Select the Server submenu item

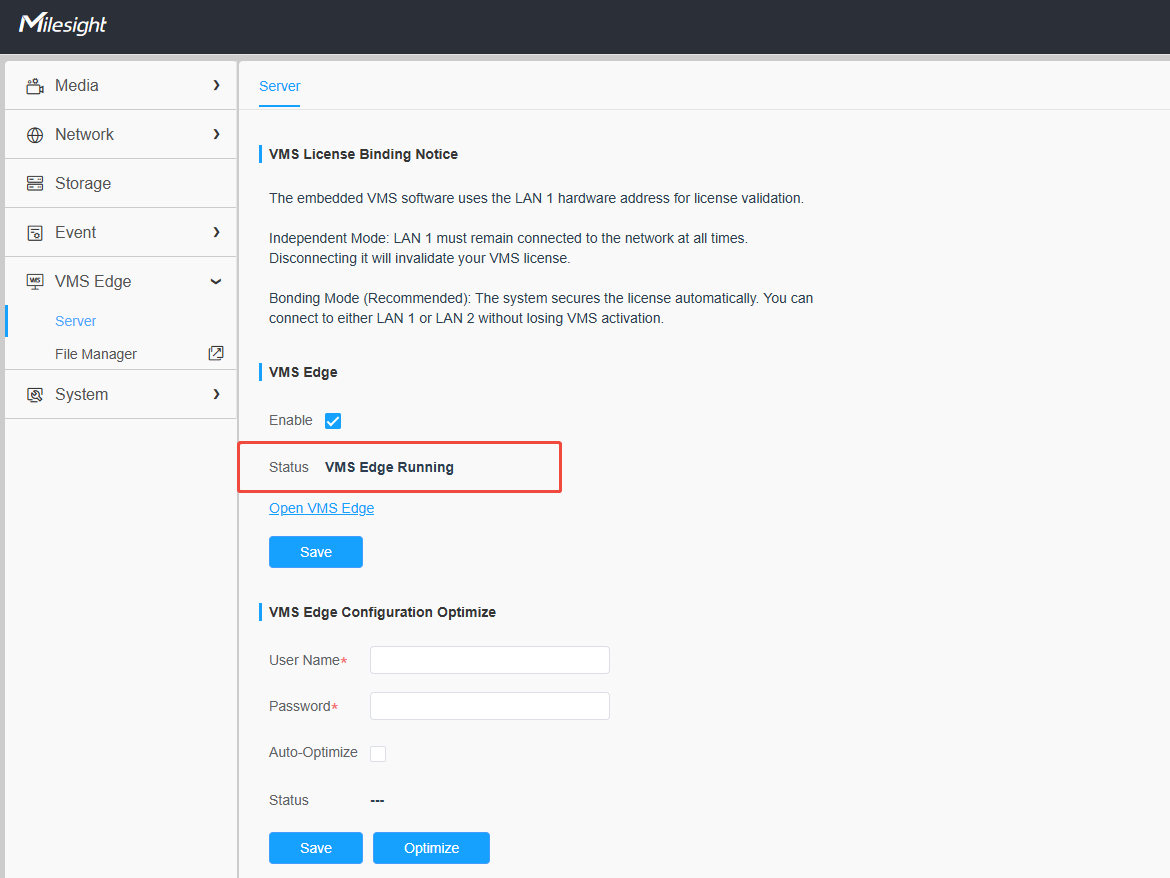75,321
